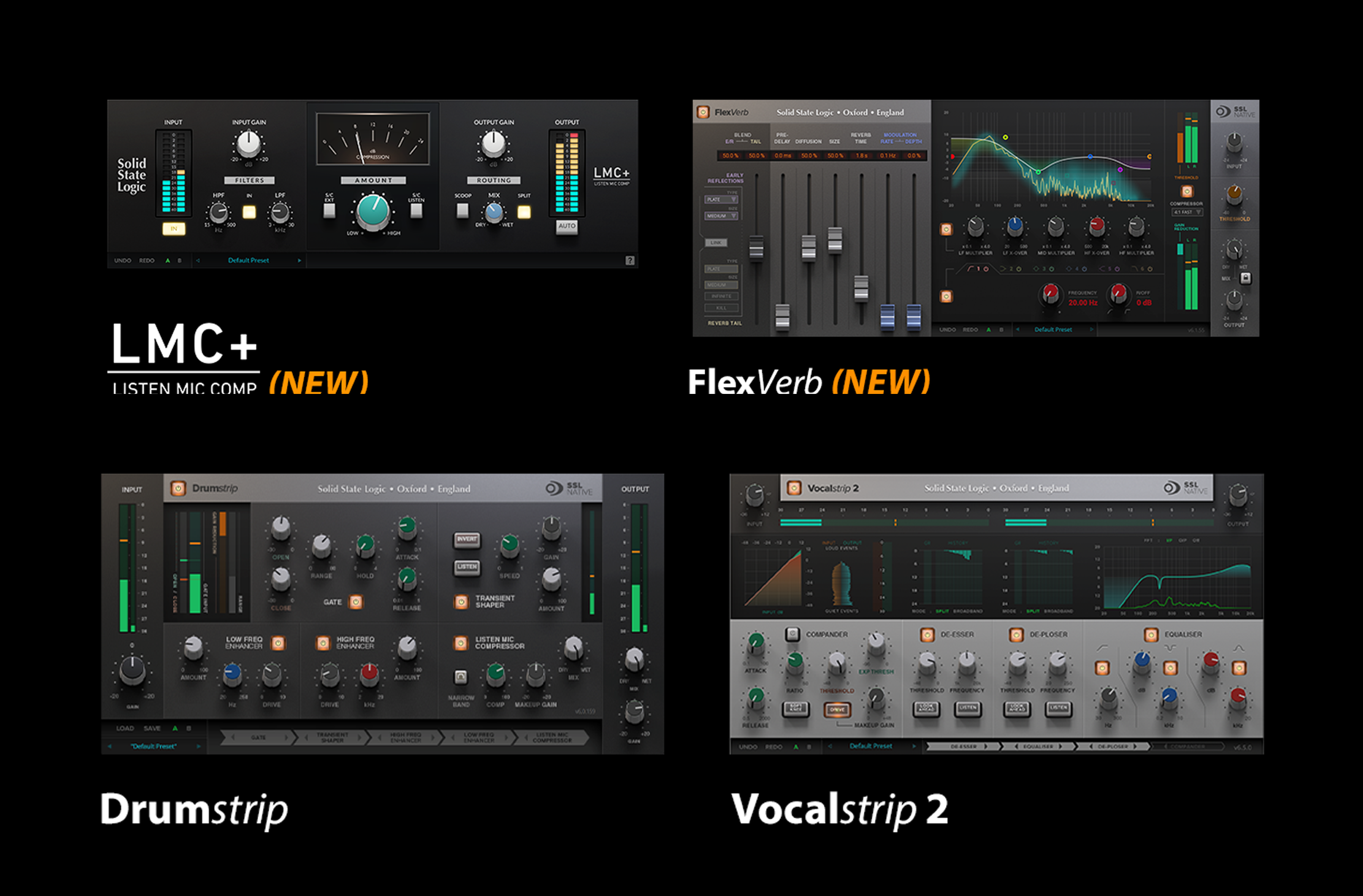The width and height of the screenshot is (1363, 896).
Task: Toggle Vocalstrip Compander power button
Action: tap(793, 634)
